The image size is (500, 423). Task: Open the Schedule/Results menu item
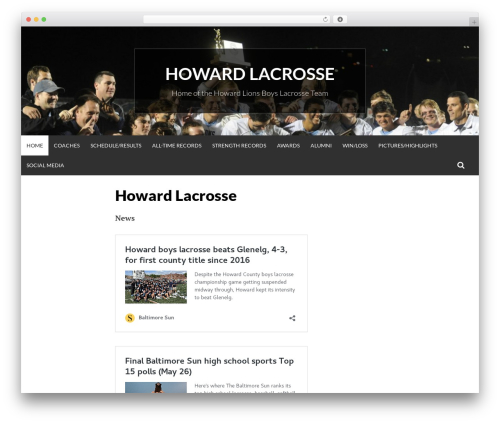pyautogui.click(x=116, y=146)
